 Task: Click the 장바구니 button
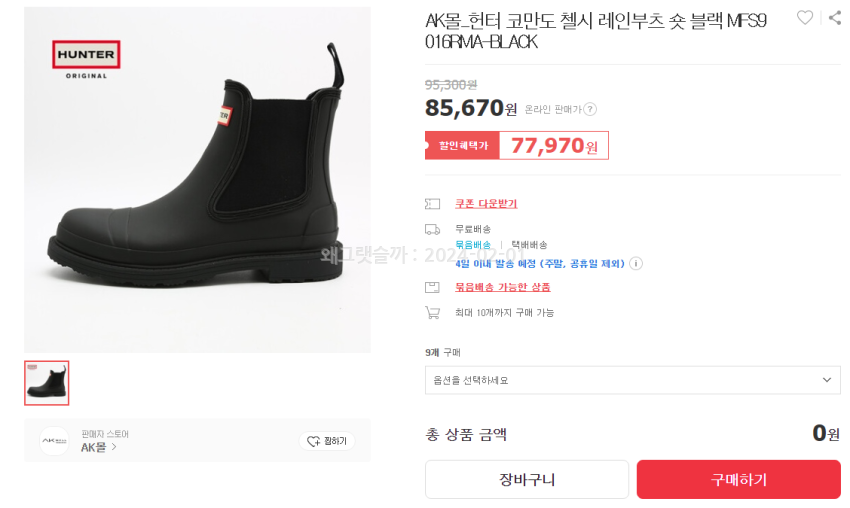pyautogui.click(x=527, y=479)
